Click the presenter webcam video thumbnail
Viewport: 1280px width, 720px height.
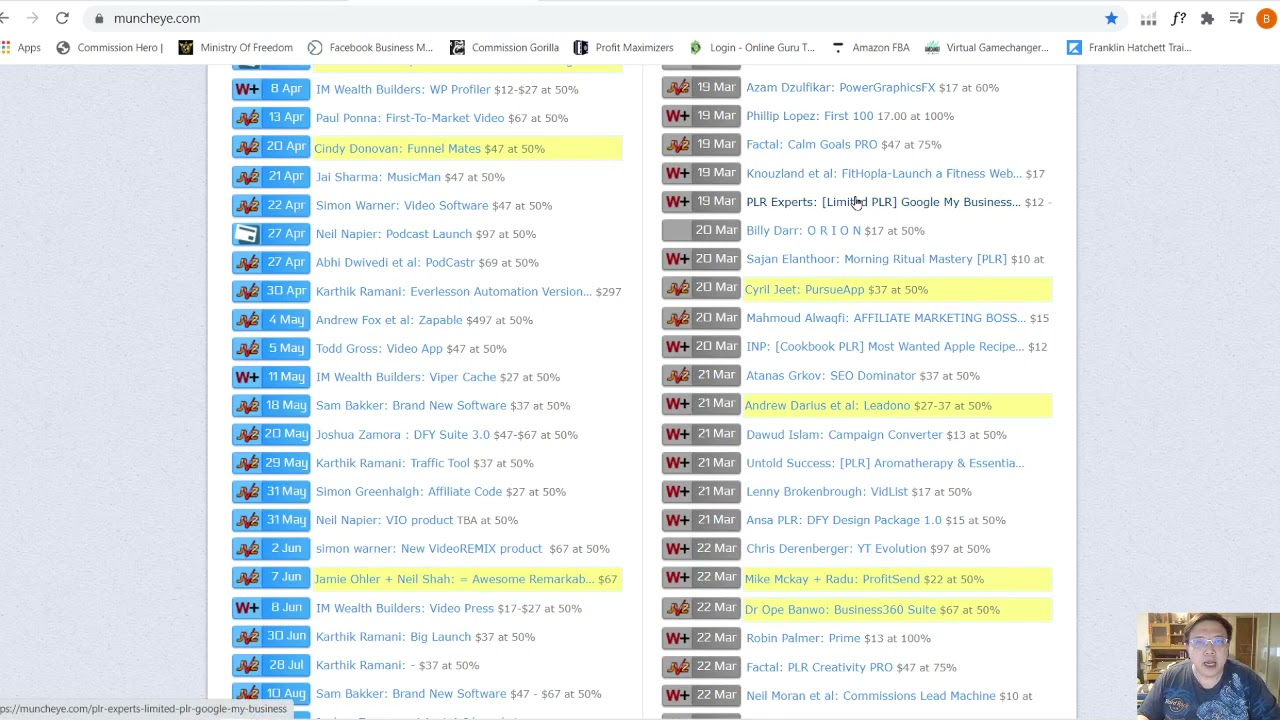[1208, 666]
